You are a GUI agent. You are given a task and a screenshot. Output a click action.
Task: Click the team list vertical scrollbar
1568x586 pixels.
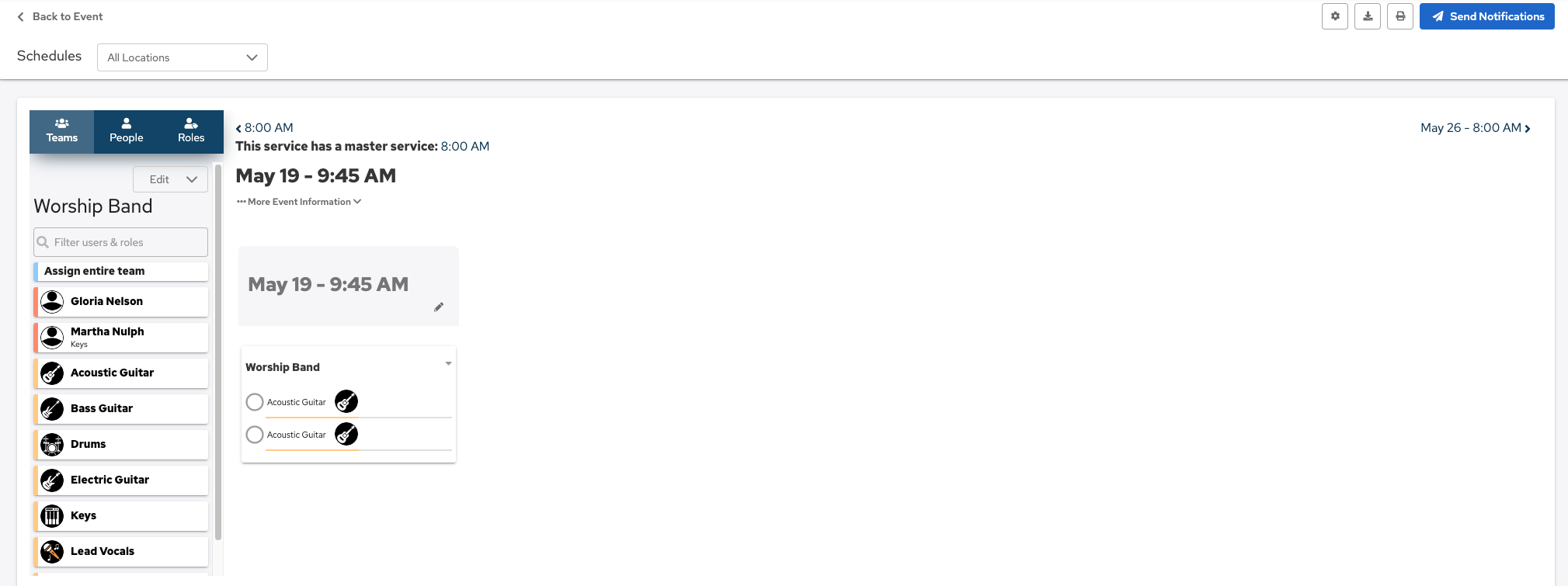218,349
